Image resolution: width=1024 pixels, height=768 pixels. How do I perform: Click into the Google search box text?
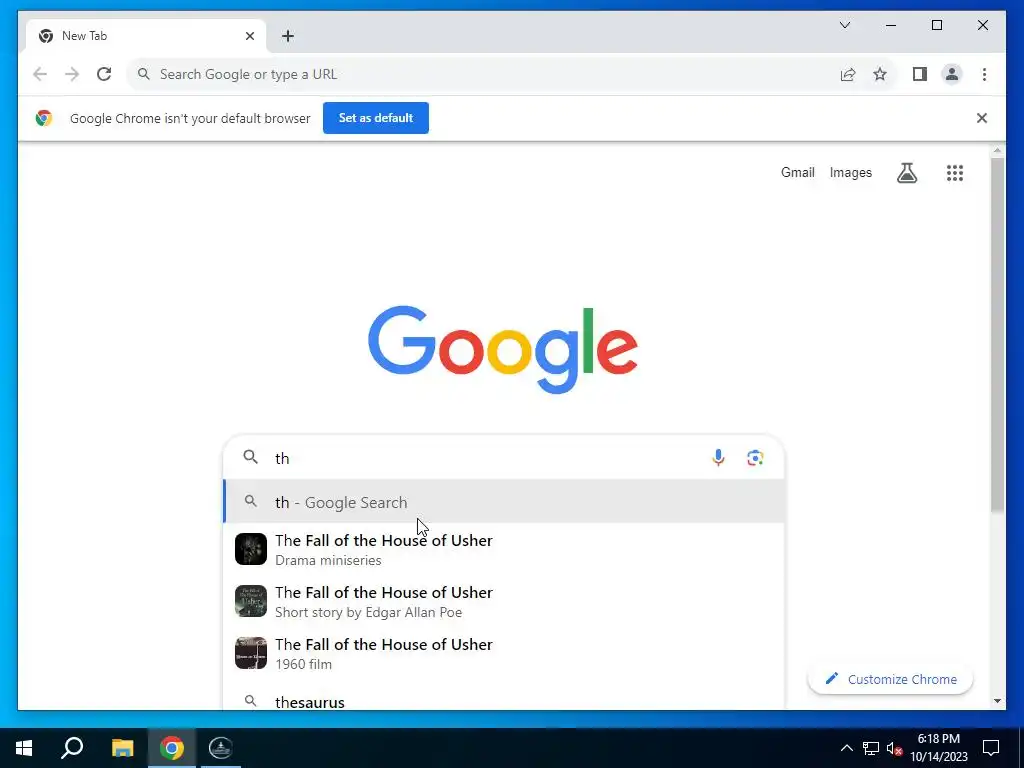coord(483,458)
